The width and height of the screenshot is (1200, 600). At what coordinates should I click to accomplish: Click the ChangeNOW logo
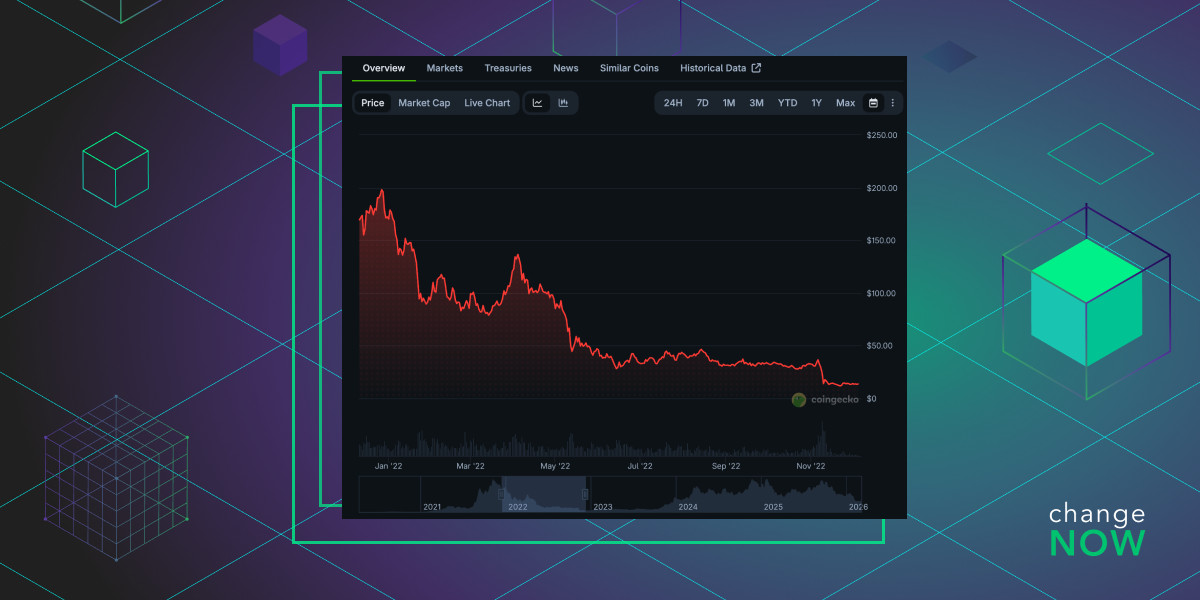click(1096, 530)
